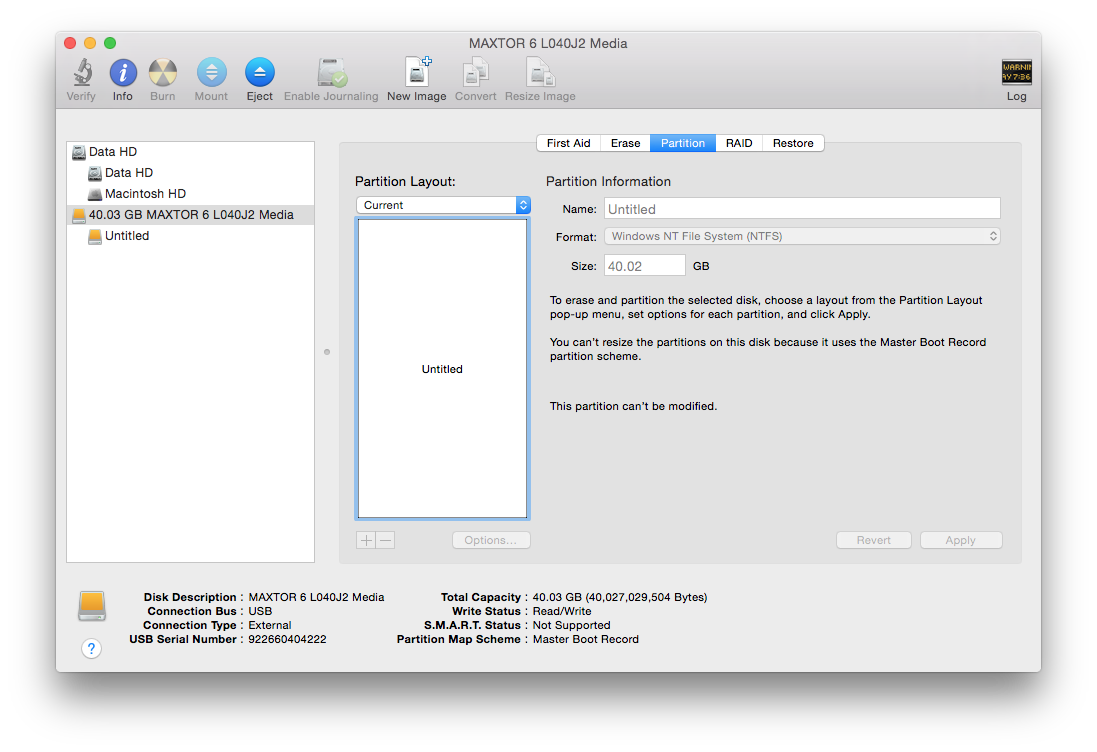Screen dimensions: 1097x752
Task: Click the S.M.A.R.T. Status Not Supported value
Action: pos(571,625)
